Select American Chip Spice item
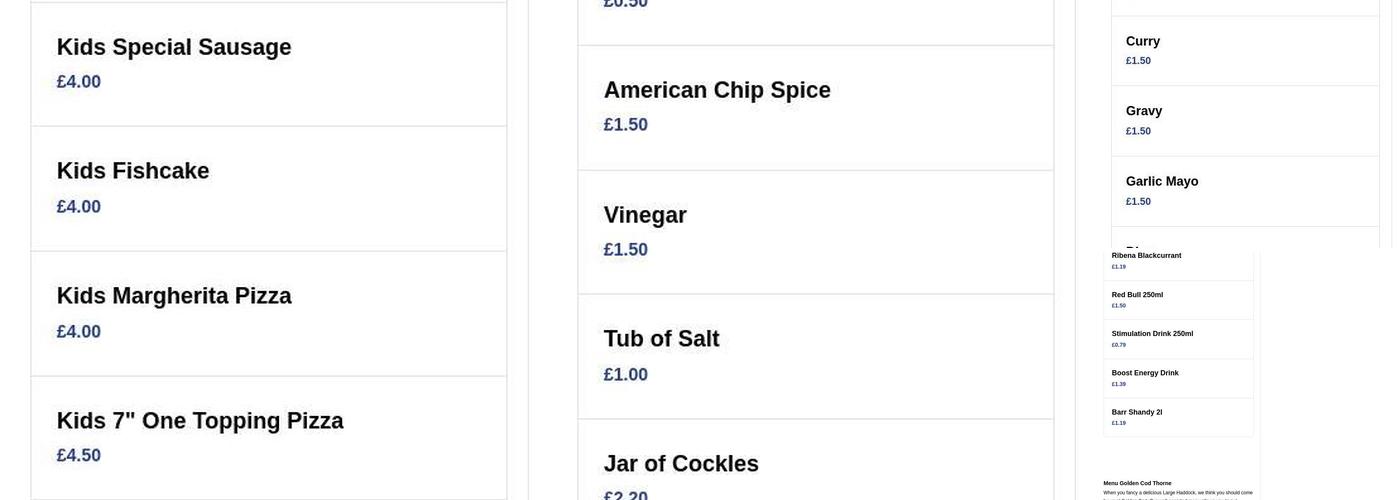 tap(717, 91)
